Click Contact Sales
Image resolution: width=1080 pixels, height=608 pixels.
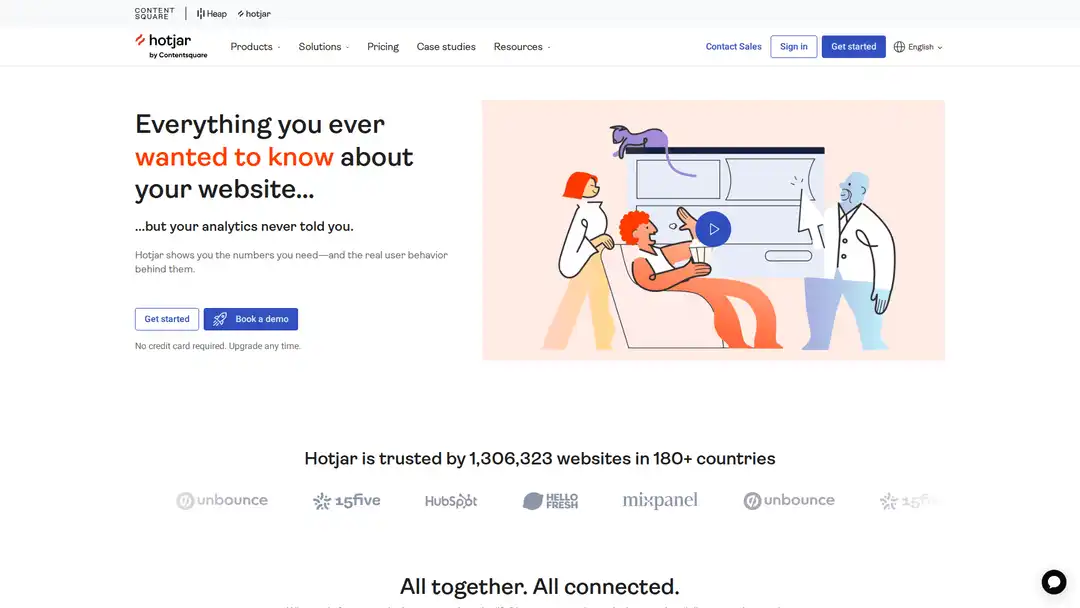click(733, 46)
